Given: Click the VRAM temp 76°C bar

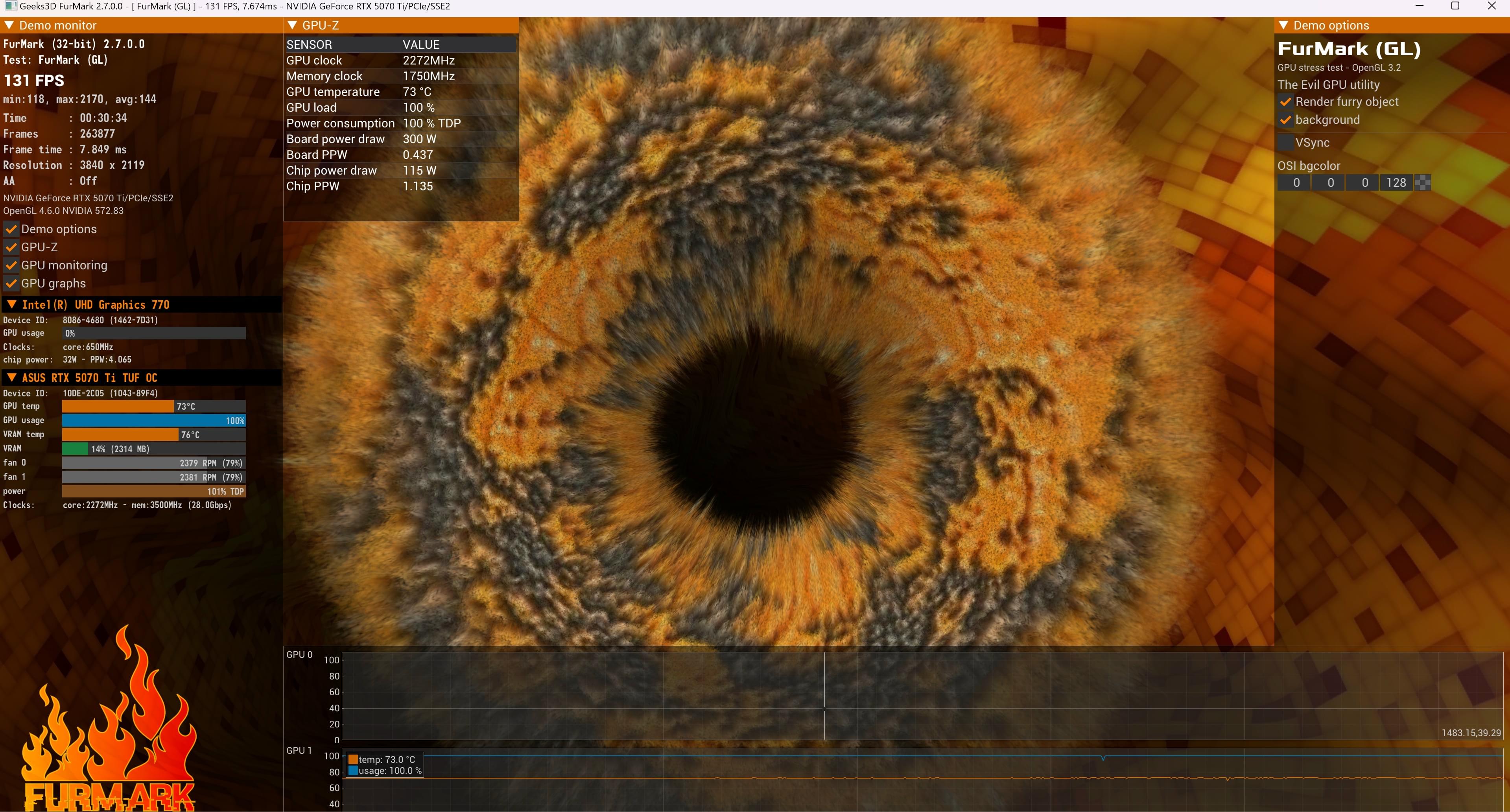Looking at the screenshot, I should click(153, 434).
